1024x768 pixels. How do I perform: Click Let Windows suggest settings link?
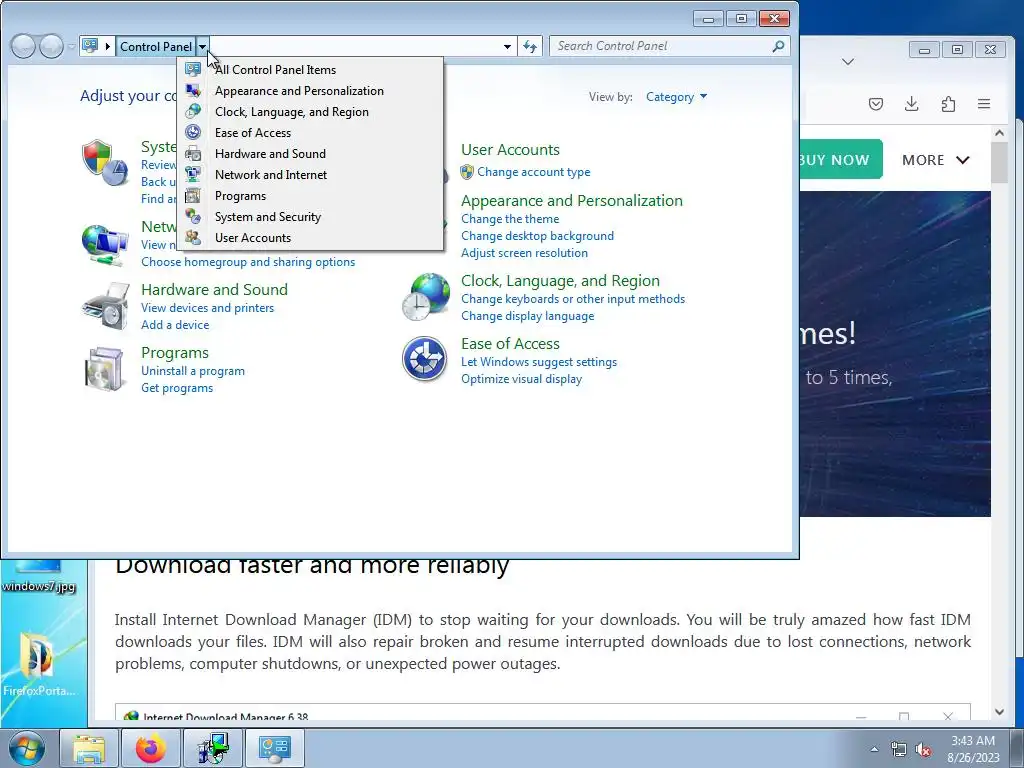[539, 362]
